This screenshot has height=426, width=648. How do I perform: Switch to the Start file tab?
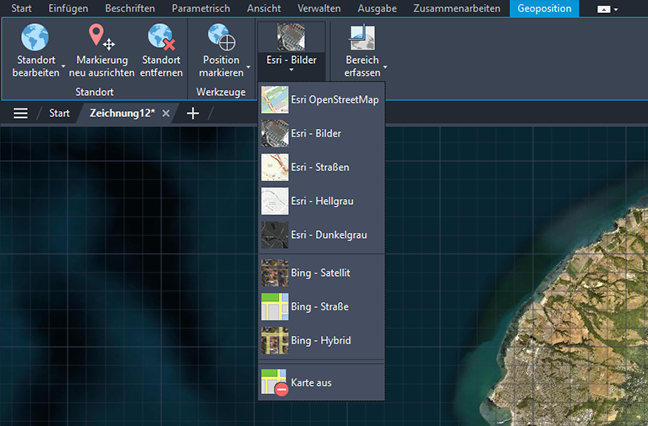[59, 113]
